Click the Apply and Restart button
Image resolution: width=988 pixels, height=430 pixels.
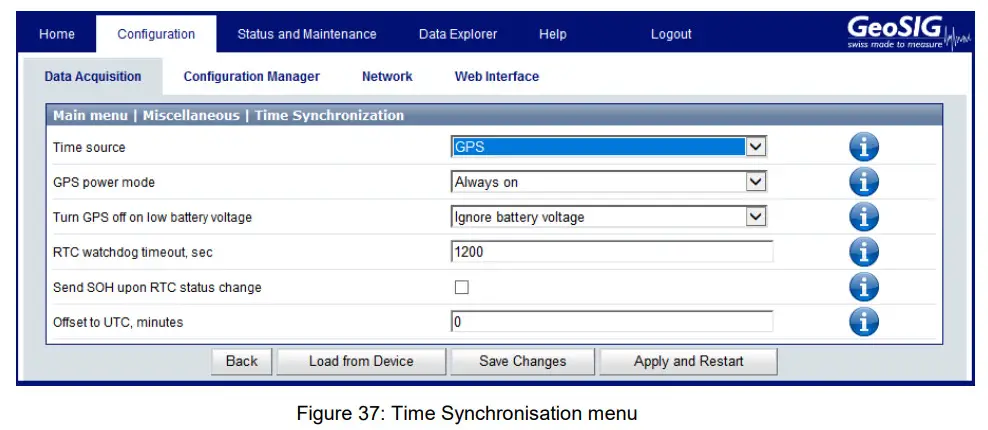coord(688,361)
